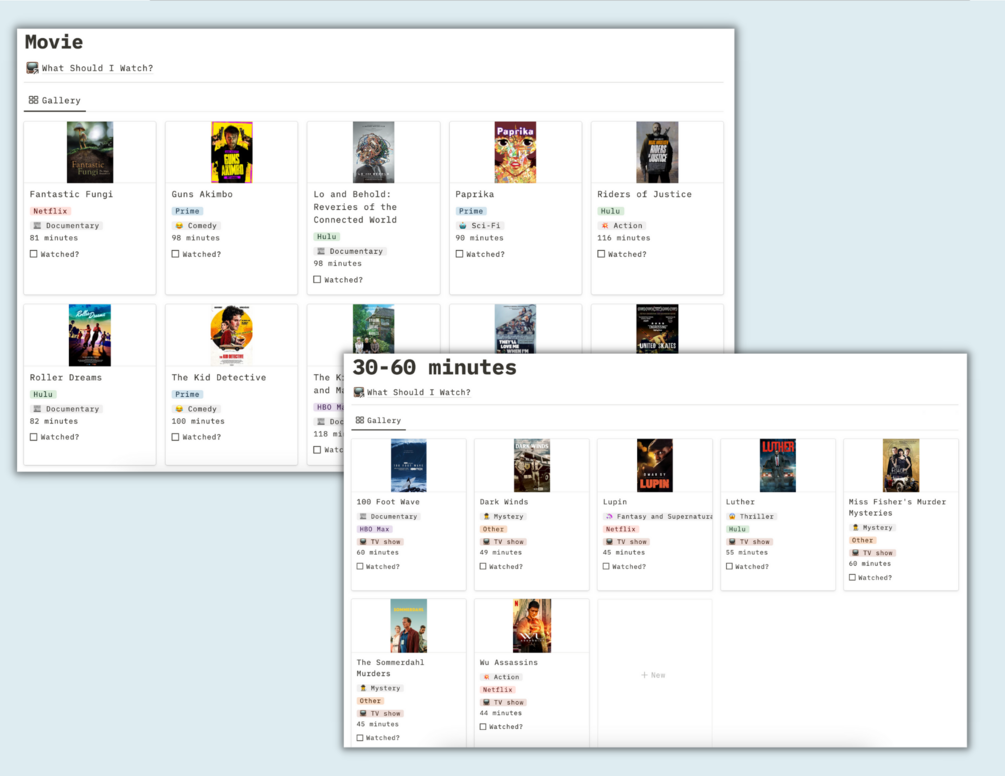
Task: Tick the Watched checkbox for Fantastic Fungi
Action: (x=33, y=254)
